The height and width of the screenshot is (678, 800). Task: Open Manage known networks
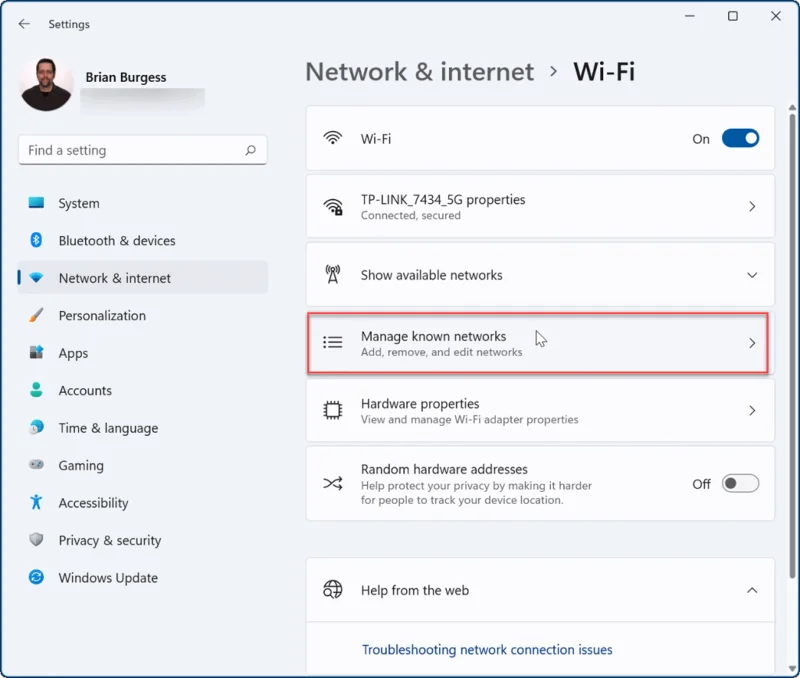click(538, 343)
